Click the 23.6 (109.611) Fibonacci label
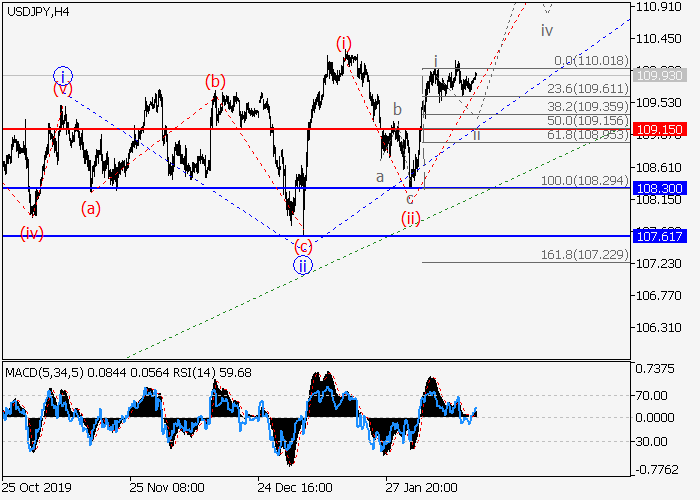 coord(588,88)
